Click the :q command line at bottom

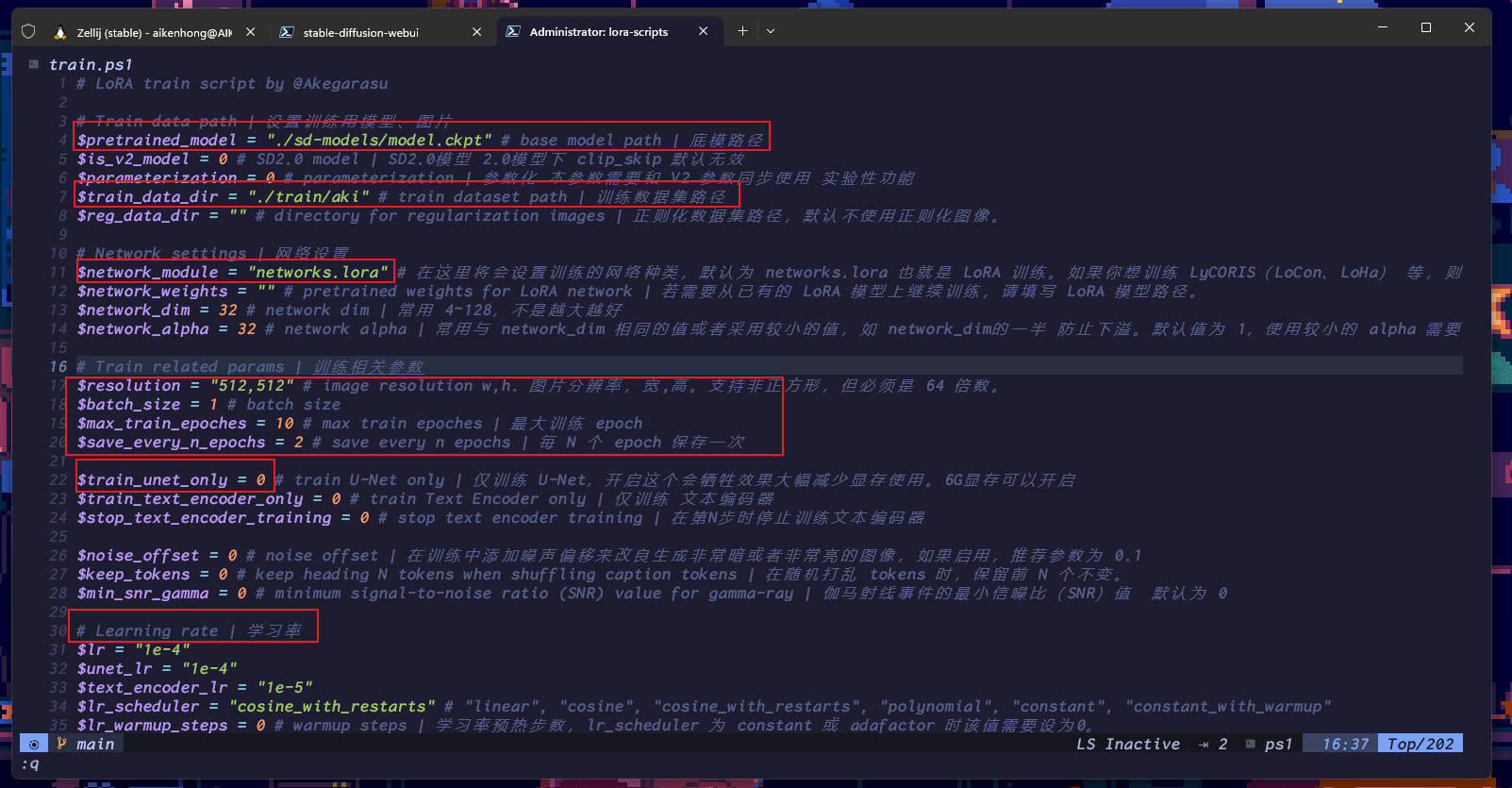coord(30,763)
